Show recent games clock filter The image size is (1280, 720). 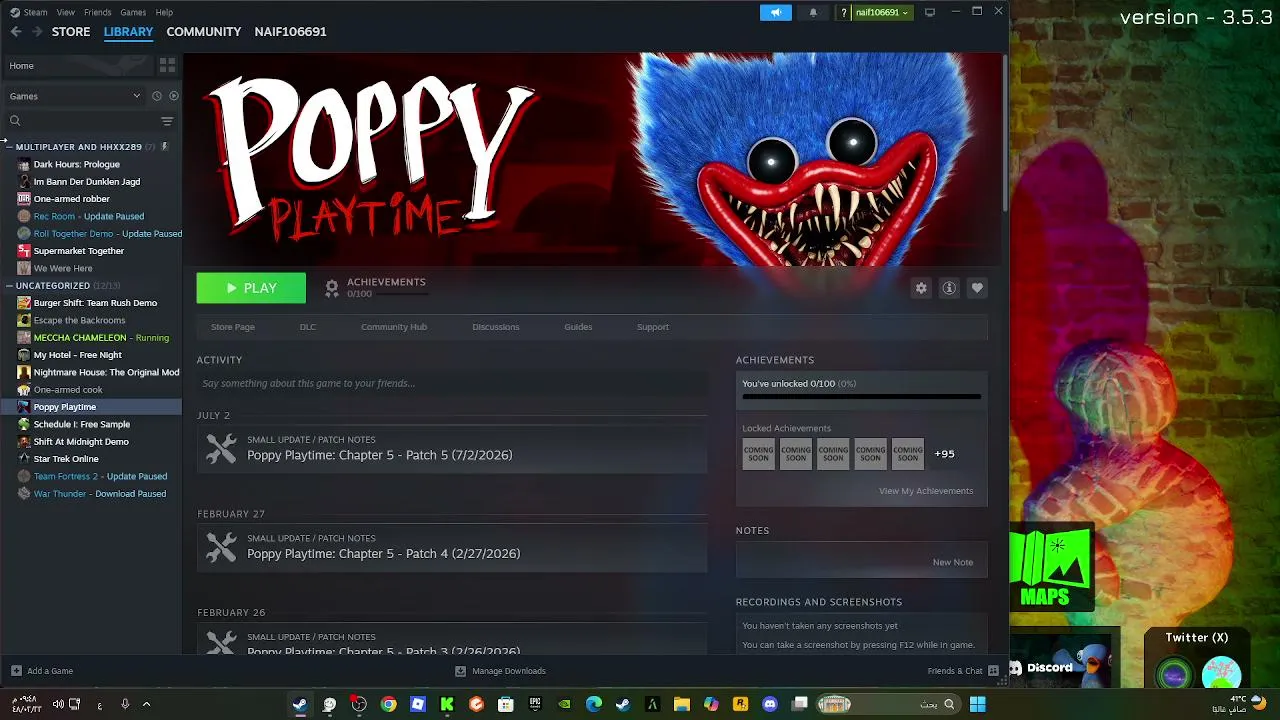click(x=156, y=96)
